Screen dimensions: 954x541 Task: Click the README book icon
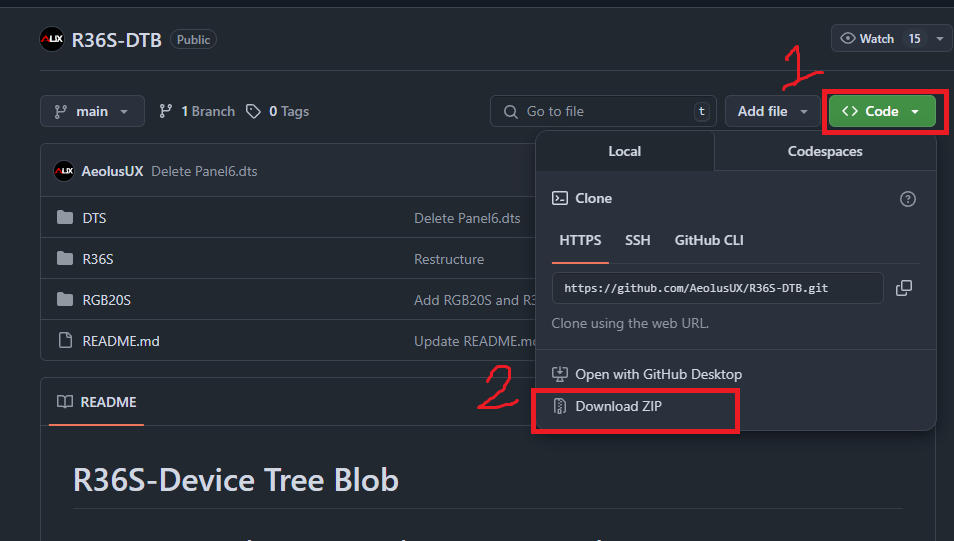tap(64, 402)
